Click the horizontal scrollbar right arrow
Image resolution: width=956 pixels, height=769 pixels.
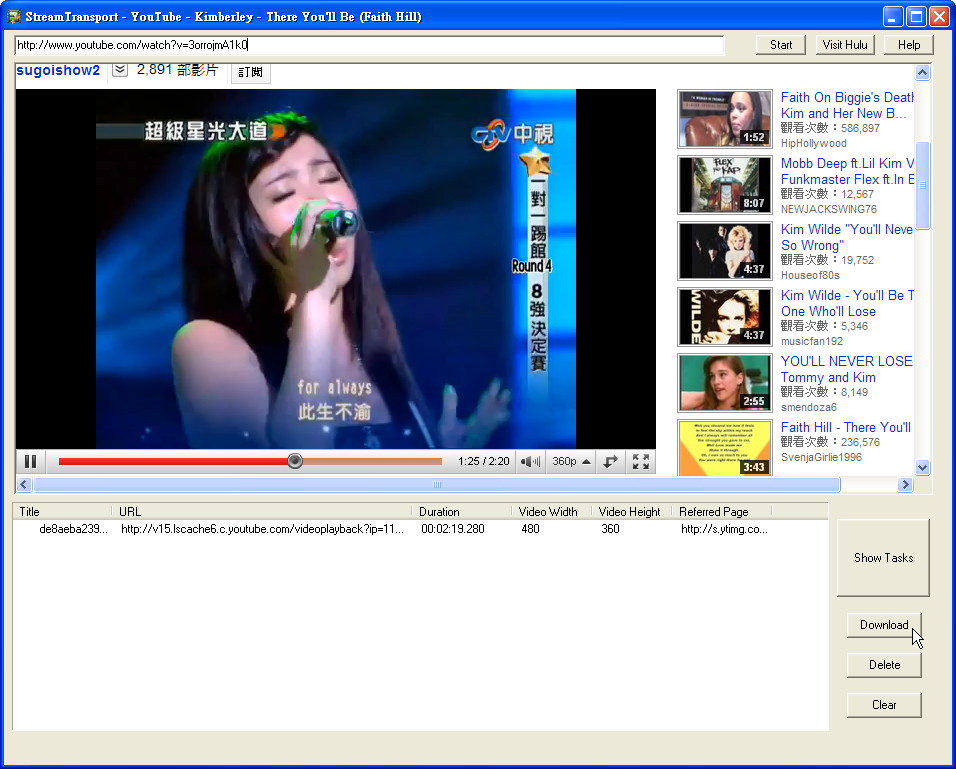905,484
